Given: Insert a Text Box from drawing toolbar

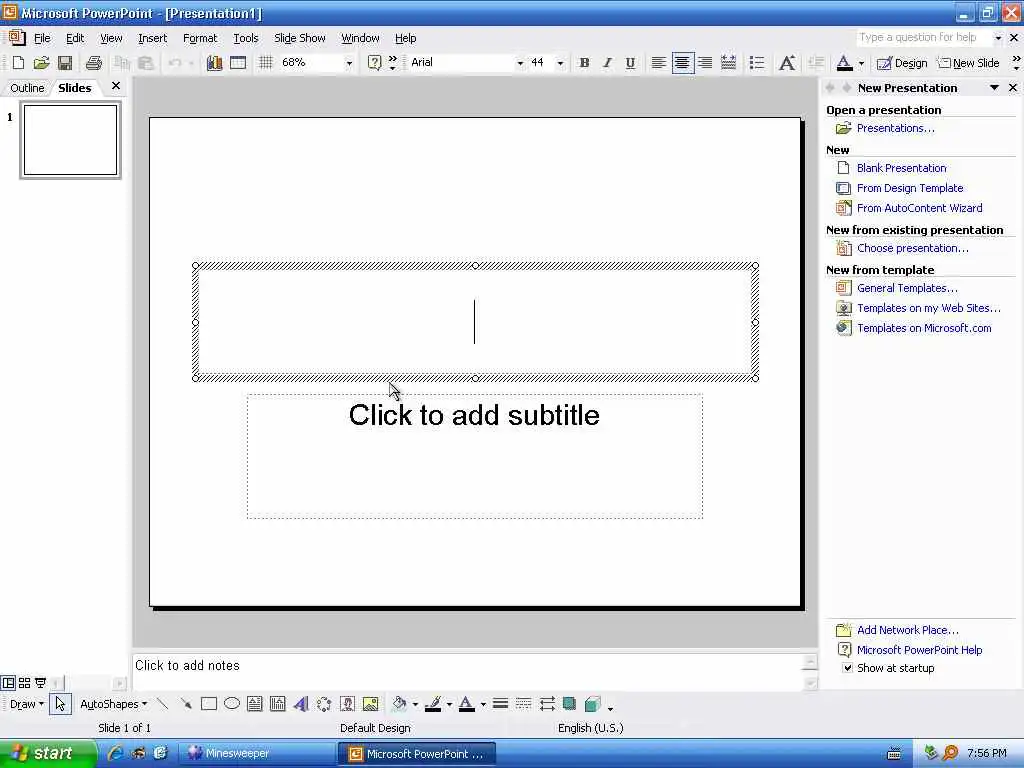Looking at the screenshot, I should (255, 704).
